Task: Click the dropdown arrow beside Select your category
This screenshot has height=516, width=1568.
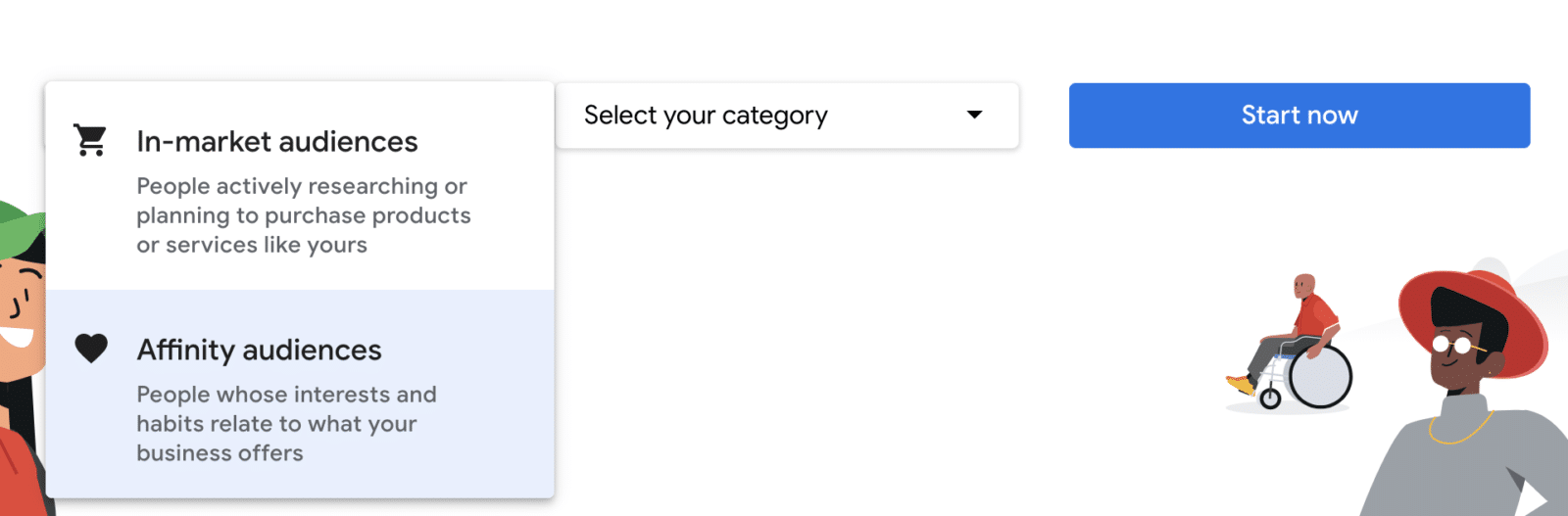Action: click(974, 115)
